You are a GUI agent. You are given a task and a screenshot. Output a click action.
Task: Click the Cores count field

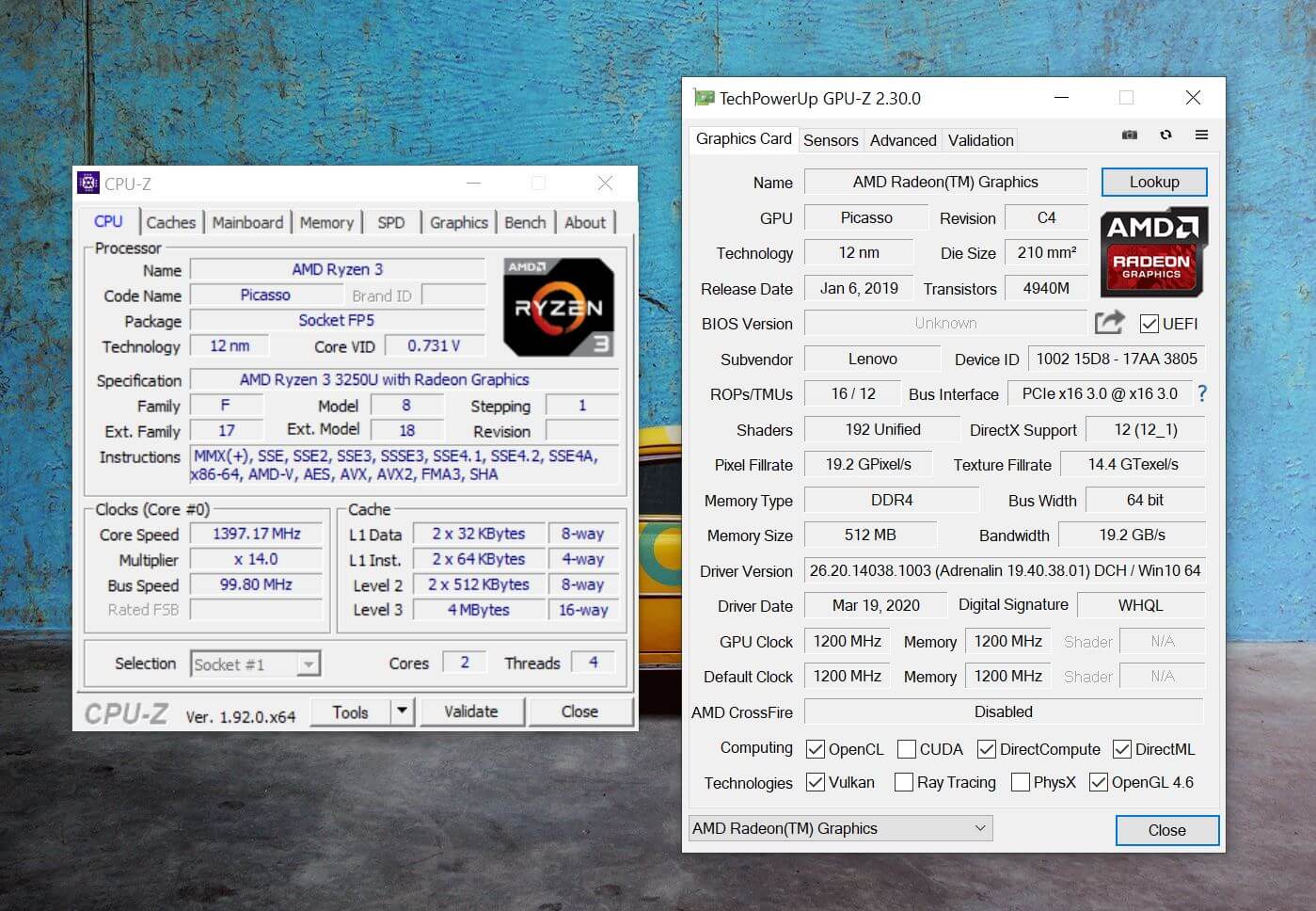click(x=464, y=663)
